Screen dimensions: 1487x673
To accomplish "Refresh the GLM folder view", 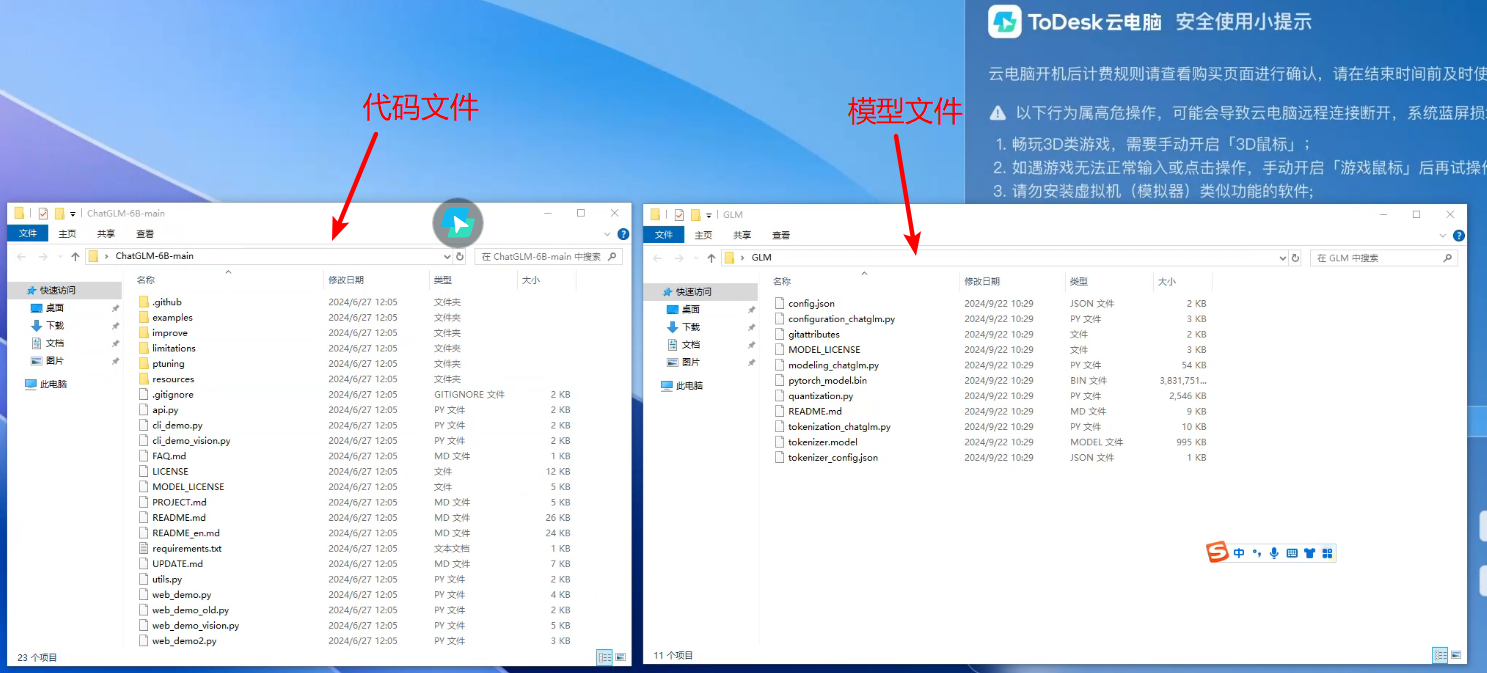I will 1296,258.
